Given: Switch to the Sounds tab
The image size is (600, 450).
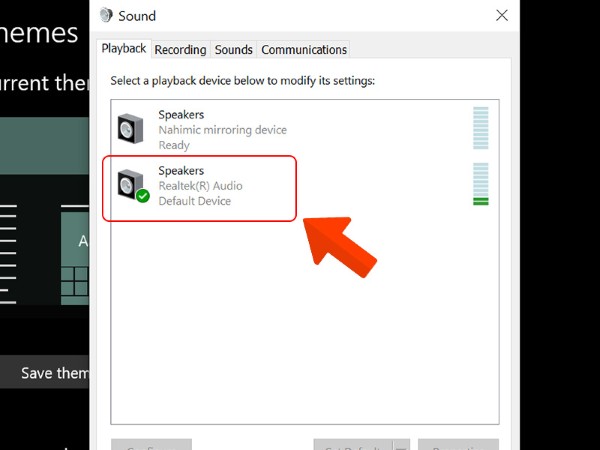Looking at the screenshot, I should [x=233, y=49].
